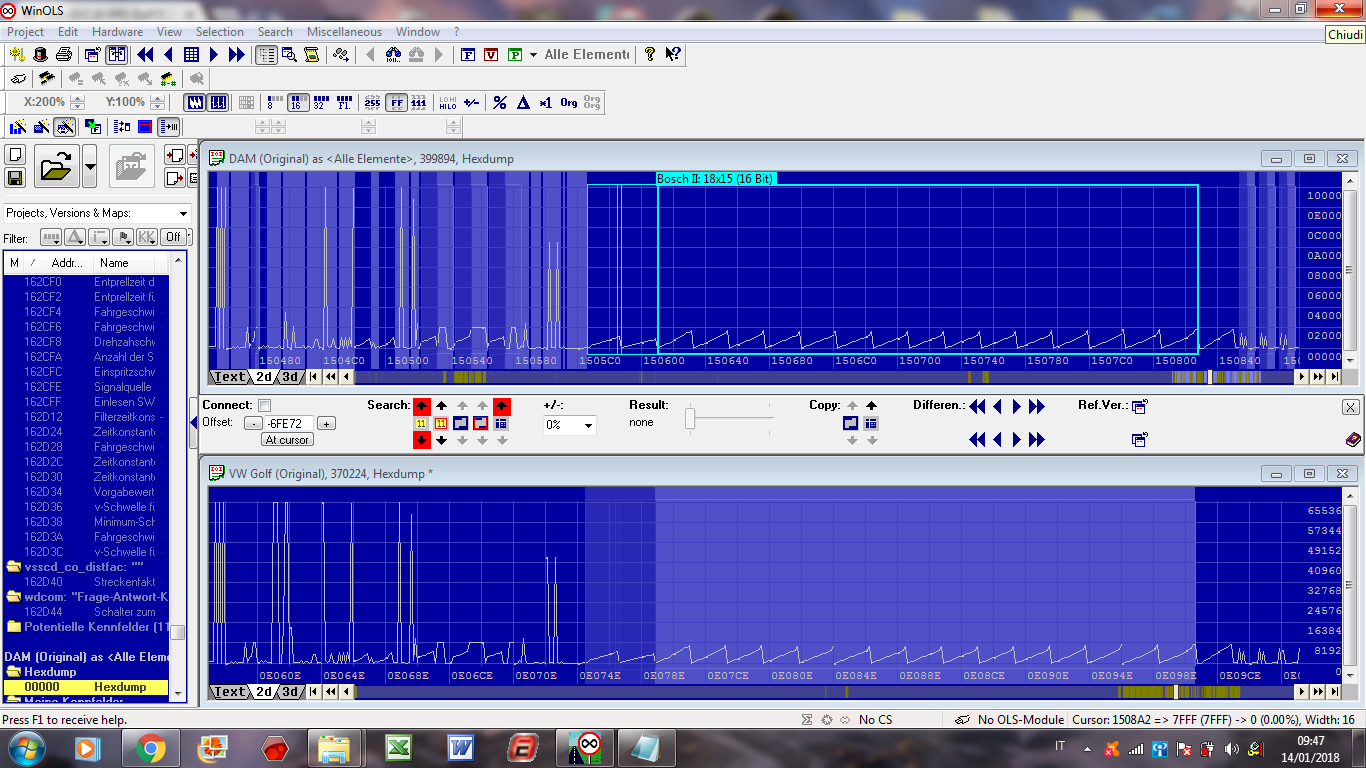The image size is (1366, 768).
Task: Expand Potentielle Kennfelder folder in tree
Action: point(14,627)
